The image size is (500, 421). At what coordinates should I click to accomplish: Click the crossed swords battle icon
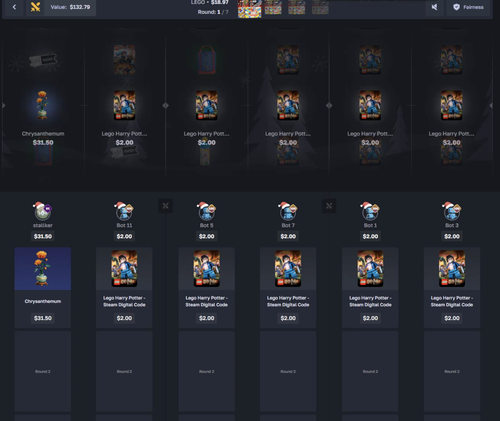coord(35,7)
